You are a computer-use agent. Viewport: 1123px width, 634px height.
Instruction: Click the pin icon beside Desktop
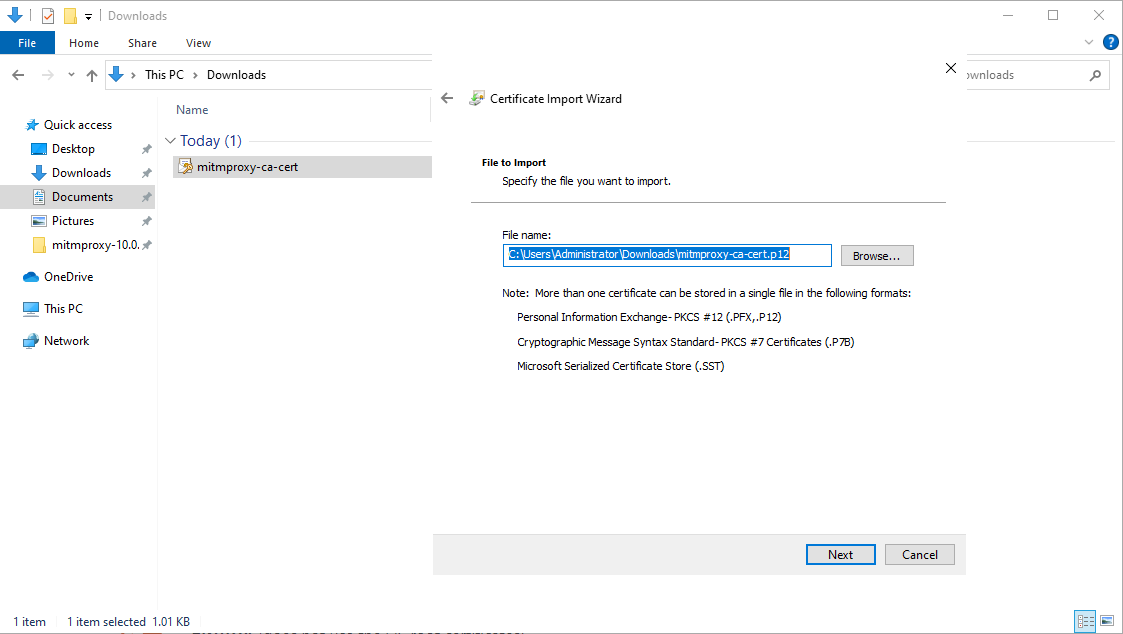click(147, 149)
